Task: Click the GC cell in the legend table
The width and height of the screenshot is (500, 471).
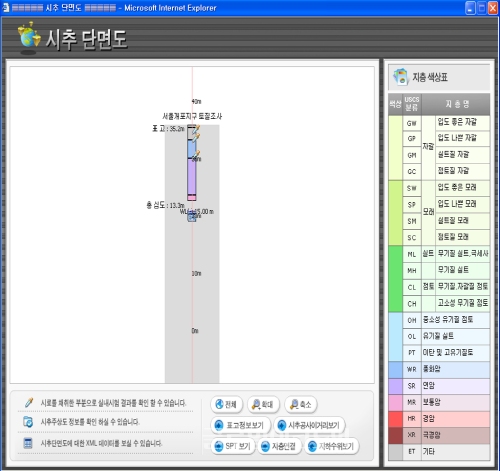Action: click(412, 171)
